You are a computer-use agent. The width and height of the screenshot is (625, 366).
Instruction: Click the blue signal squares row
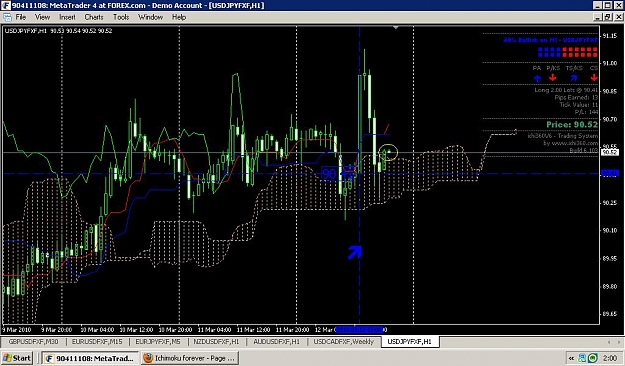point(549,53)
